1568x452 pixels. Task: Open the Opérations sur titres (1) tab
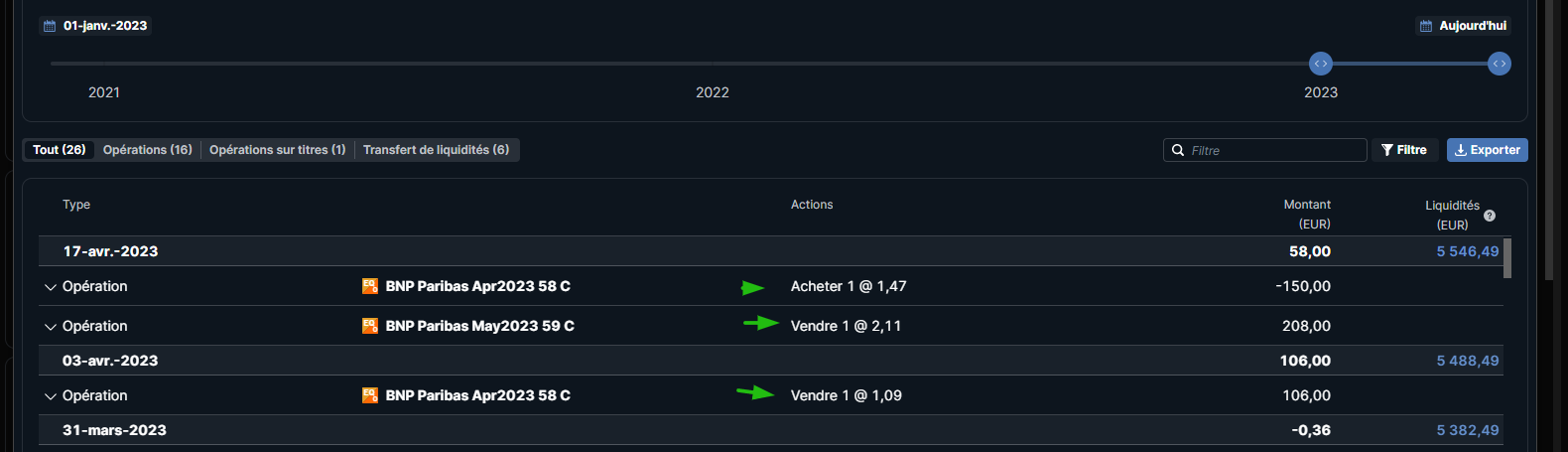coord(278,150)
